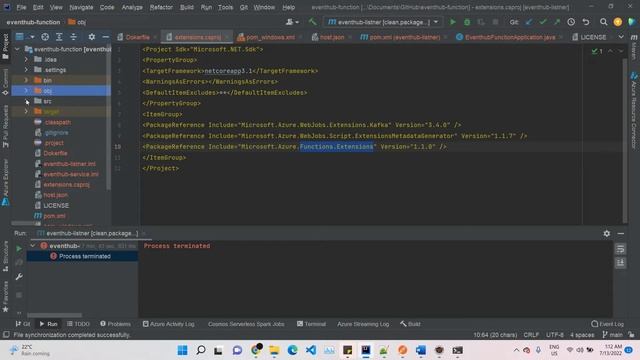This screenshot has width=640, height=360.
Task: Click the main Git branch indicator
Action: 612,335
